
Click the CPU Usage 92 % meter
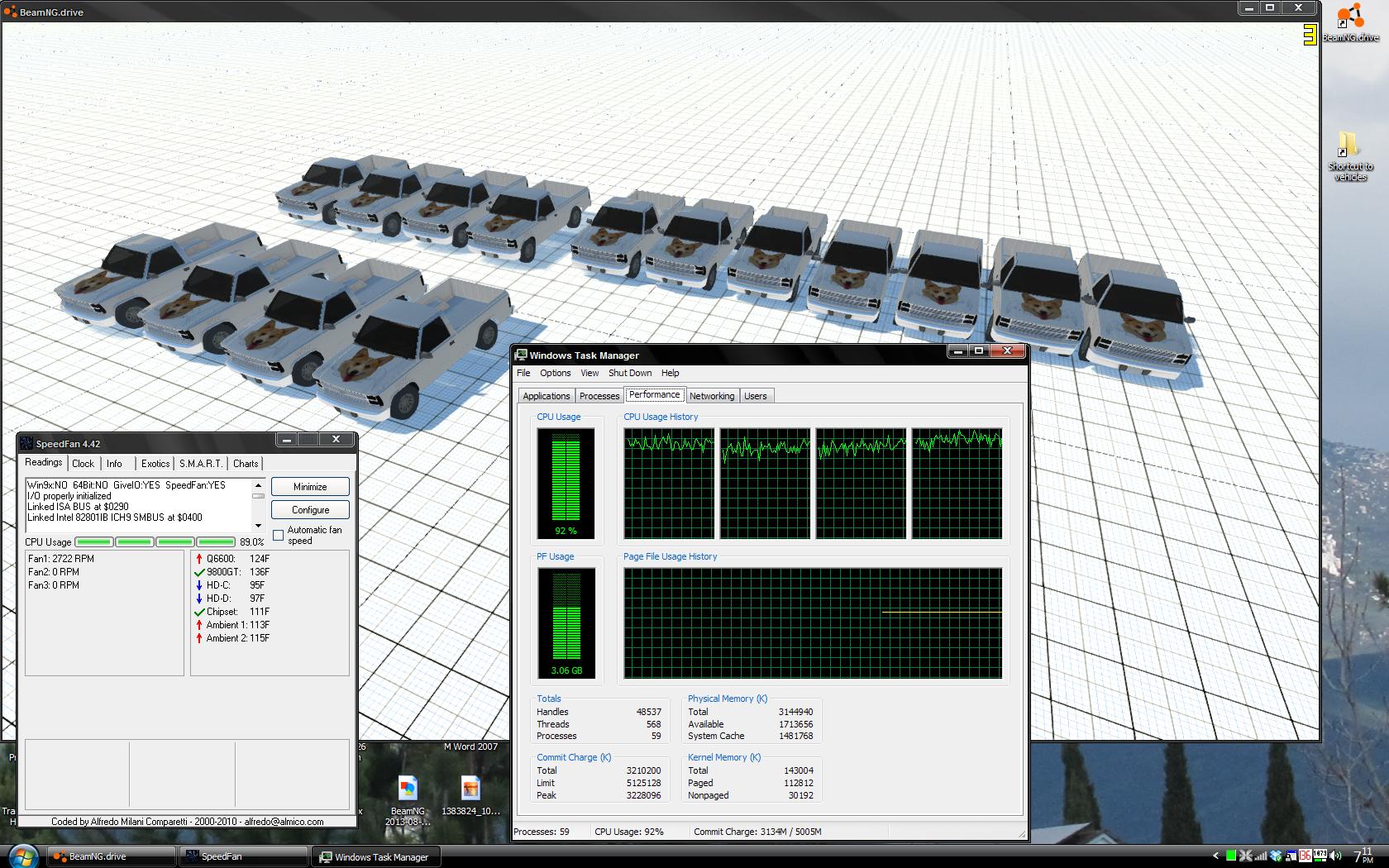(x=566, y=483)
